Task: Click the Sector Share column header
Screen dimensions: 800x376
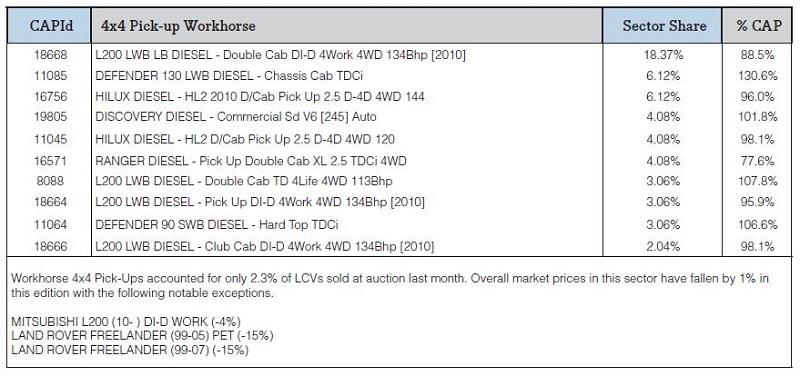Action: 662,26
